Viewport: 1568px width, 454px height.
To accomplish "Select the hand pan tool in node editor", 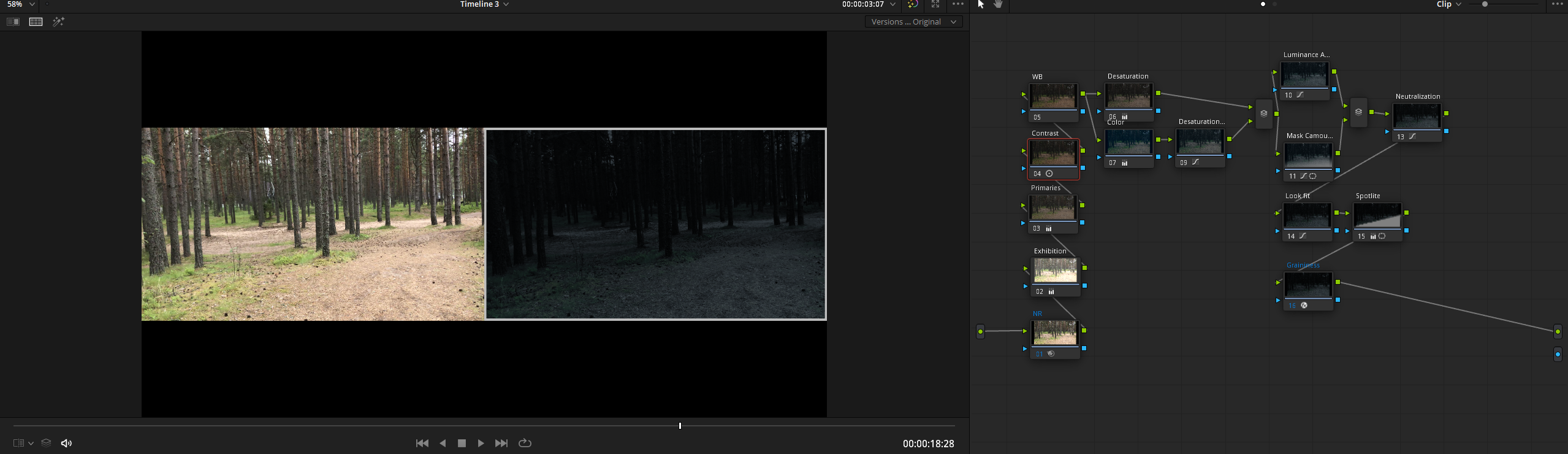I will click(999, 4).
